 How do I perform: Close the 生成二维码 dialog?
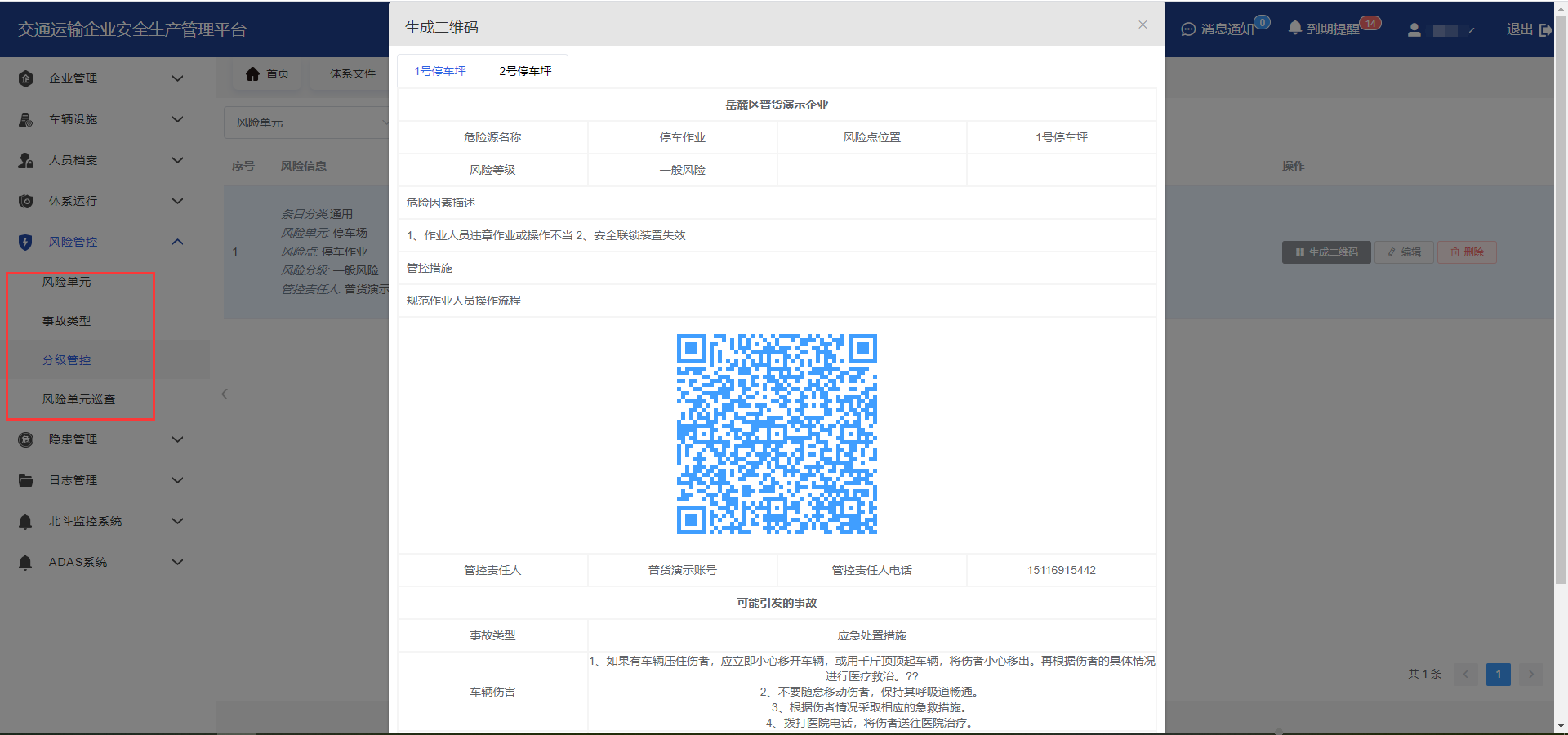(x=1143, y=24)
